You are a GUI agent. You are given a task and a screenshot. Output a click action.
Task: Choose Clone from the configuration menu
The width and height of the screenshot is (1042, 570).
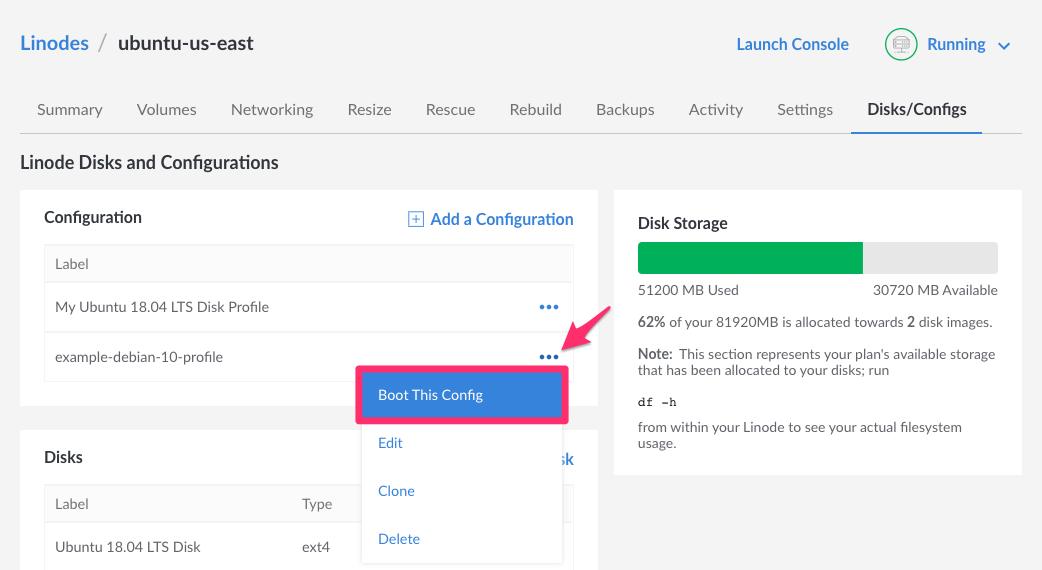pos(396,491)
